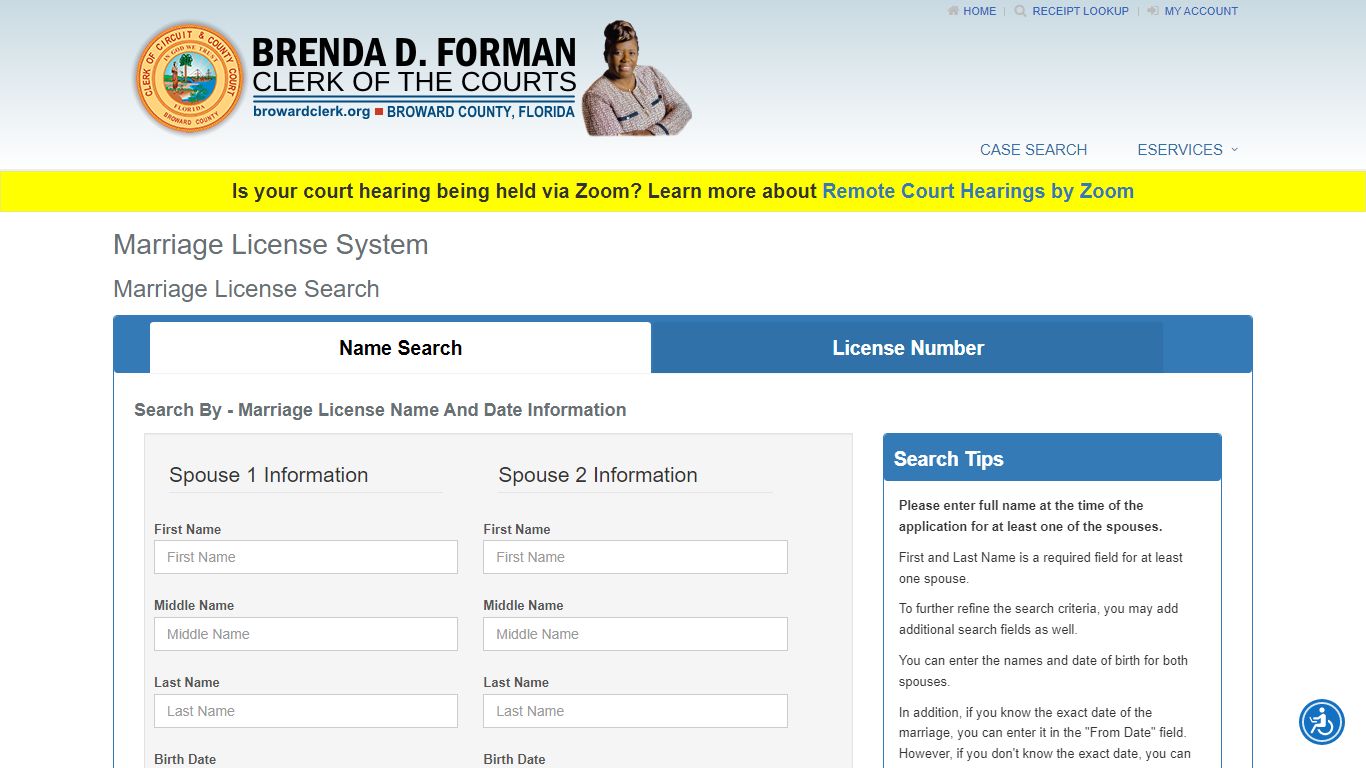The image size is (1366, 768).
Task: Focus Spouse 1 Middle Name field
Action: pyautogui.click(x=306, y=634)
